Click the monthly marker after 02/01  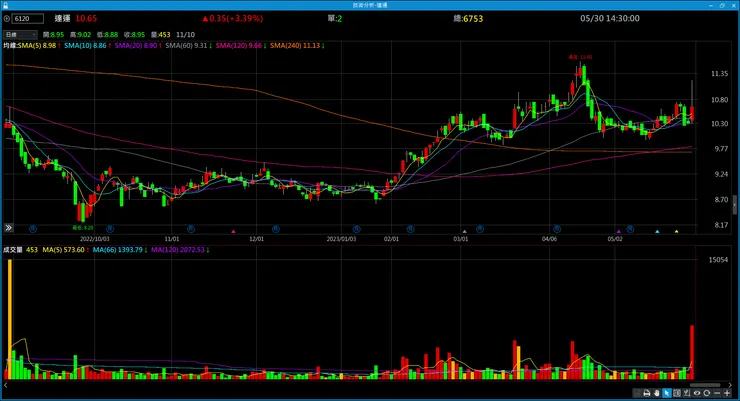point(411,229)
